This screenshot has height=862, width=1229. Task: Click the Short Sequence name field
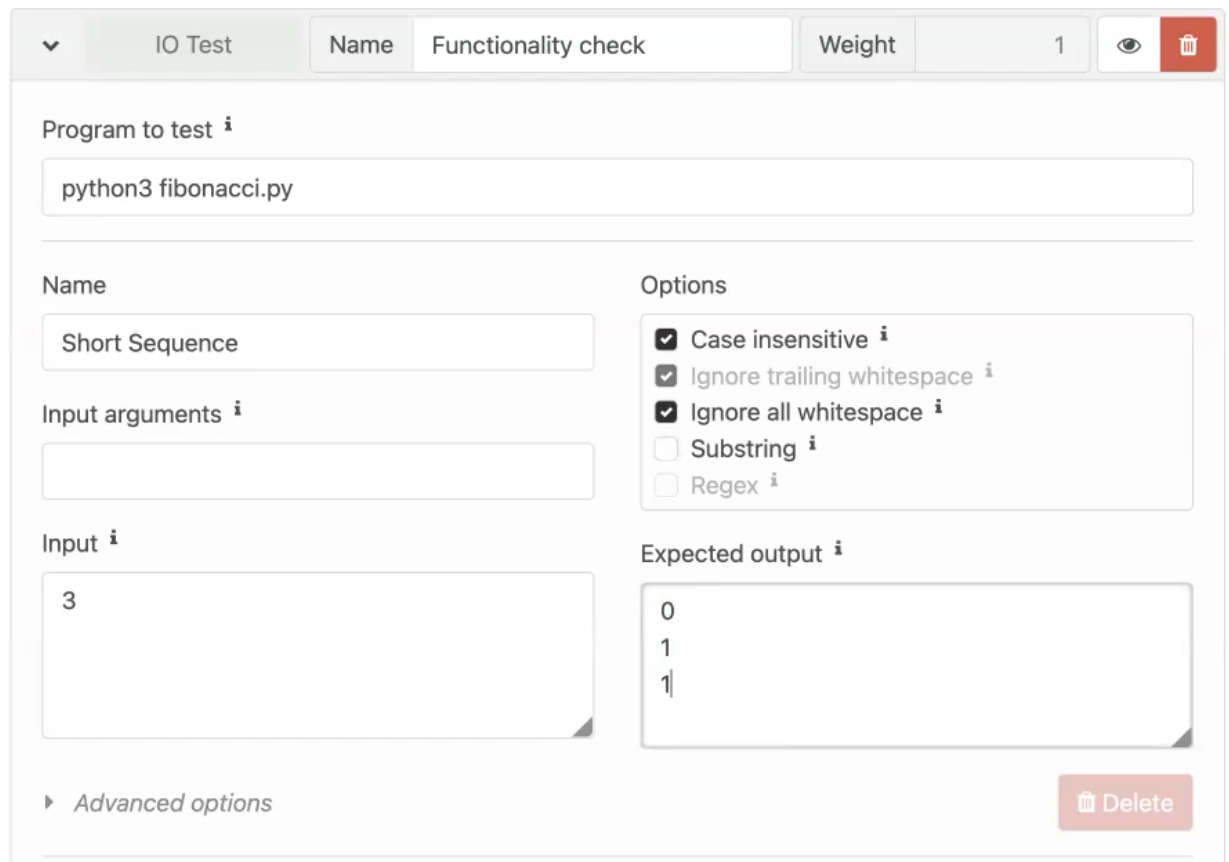click(x=317, y=343)
